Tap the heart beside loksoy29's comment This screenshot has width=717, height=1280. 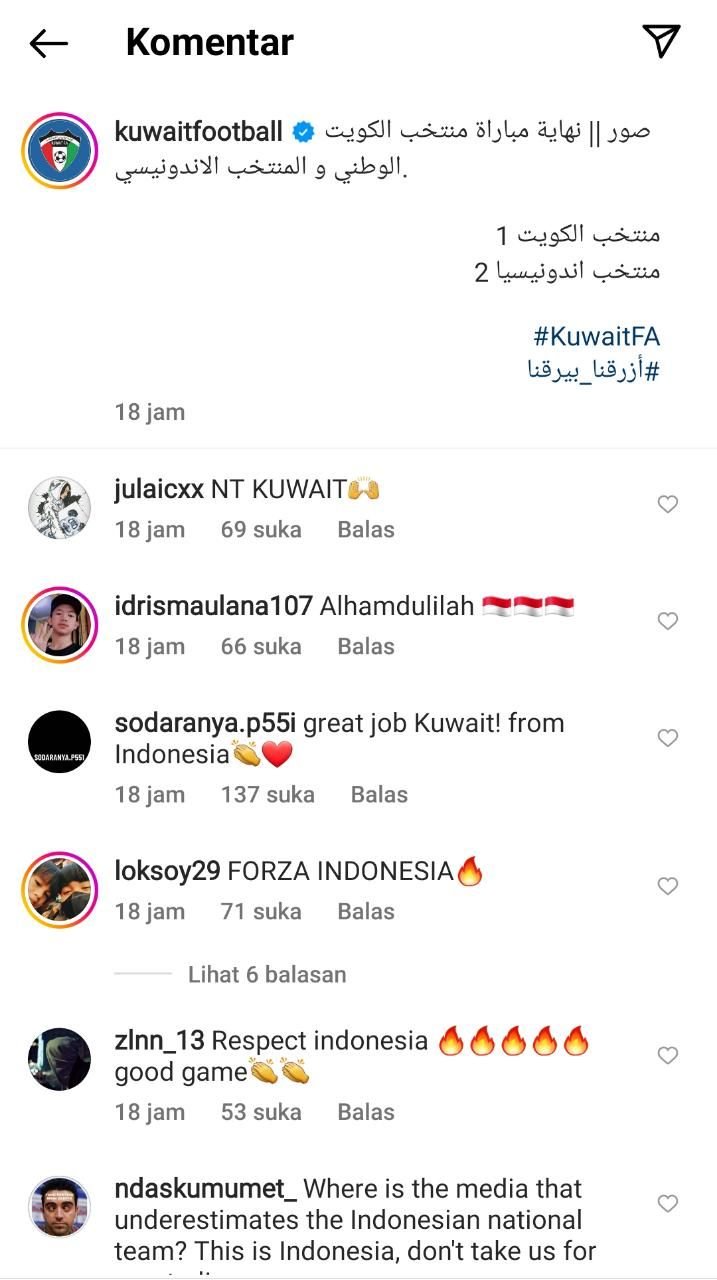[667, 886]
